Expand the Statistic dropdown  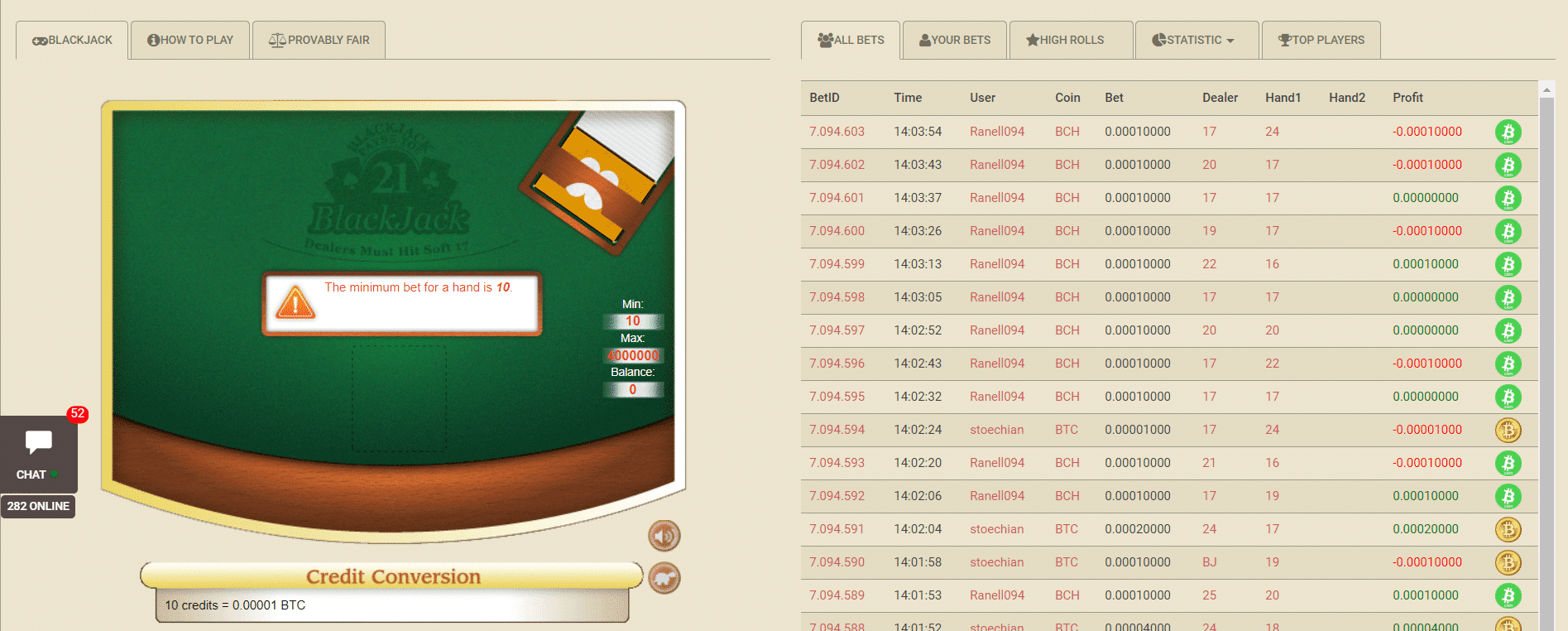(1195, 40)
